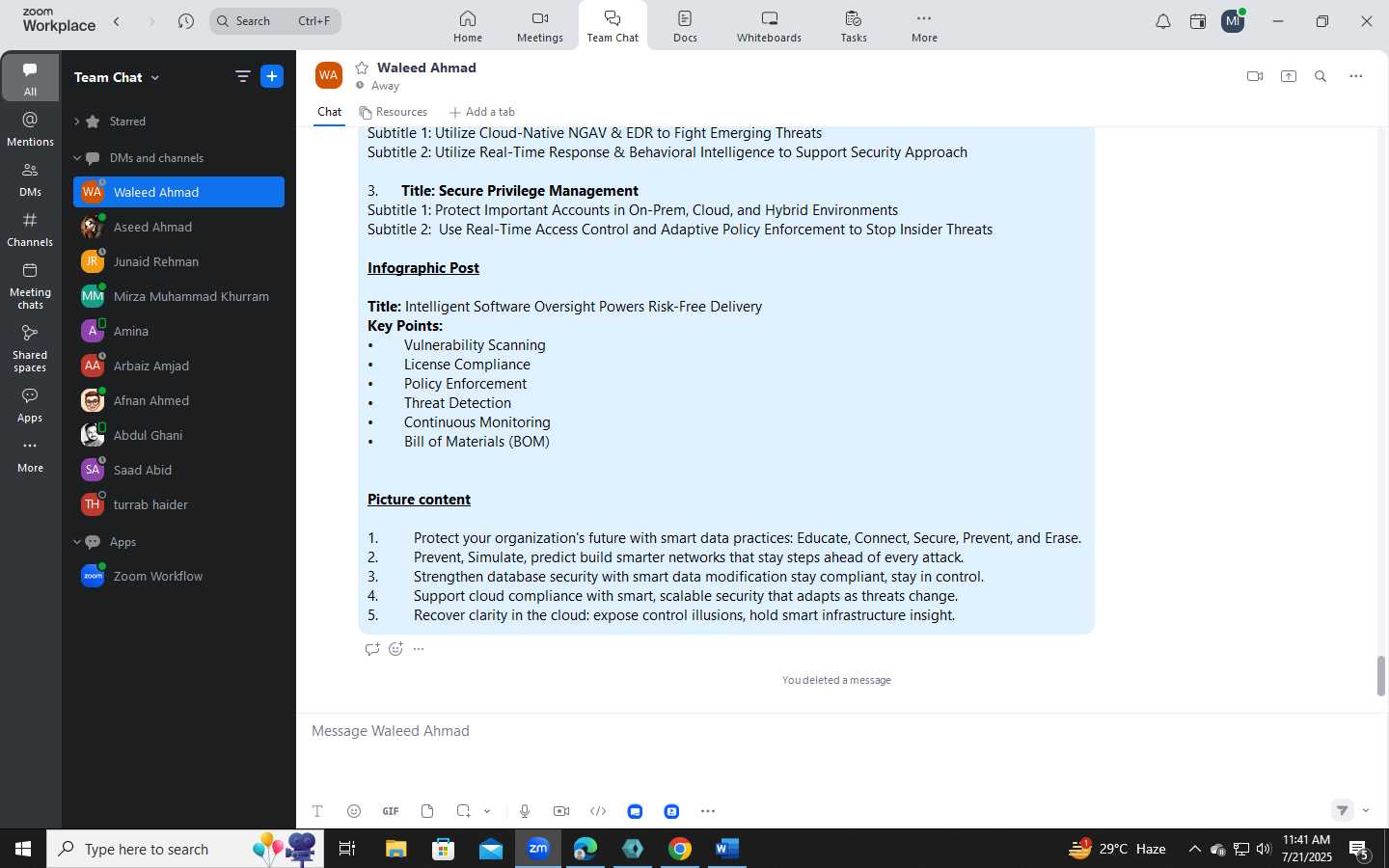Image resolution: width=1389 pixels, height=868 pixels.
Task: Click the chat list filter icon
Action: click(x=242, y=76)
